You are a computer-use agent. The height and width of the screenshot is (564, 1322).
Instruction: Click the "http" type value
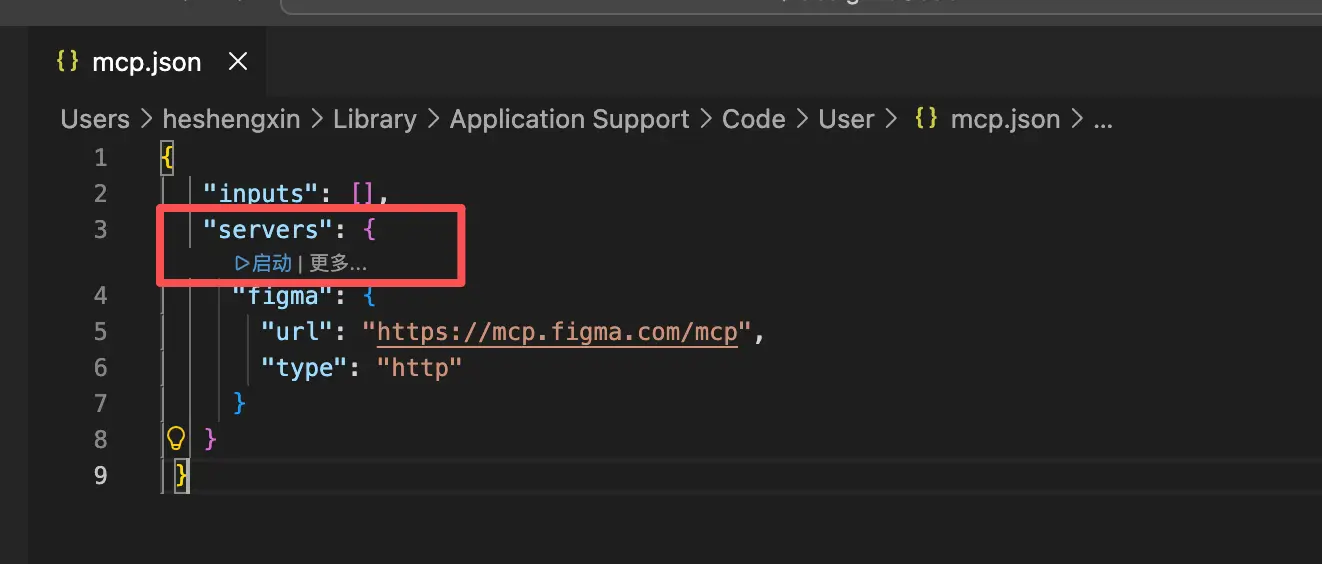(419, 368)
